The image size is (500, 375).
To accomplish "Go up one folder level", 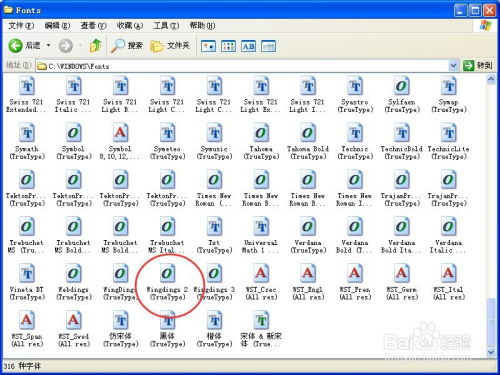I will (x=95, y=46).
